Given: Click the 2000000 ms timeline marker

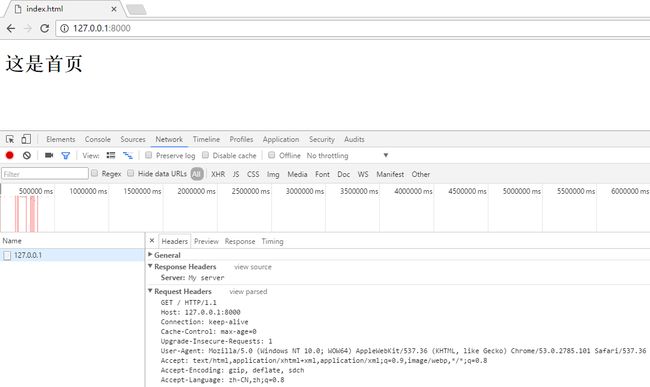Looking at the screenshot, I should (196, 191).
